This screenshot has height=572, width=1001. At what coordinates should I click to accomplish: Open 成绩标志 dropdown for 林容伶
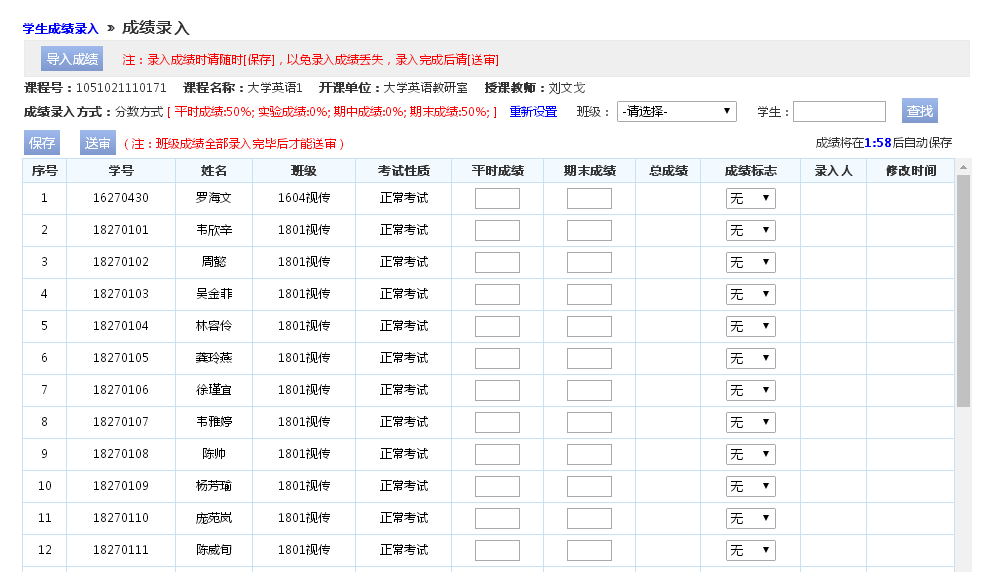pyautogui.click(x=750, y=327)
